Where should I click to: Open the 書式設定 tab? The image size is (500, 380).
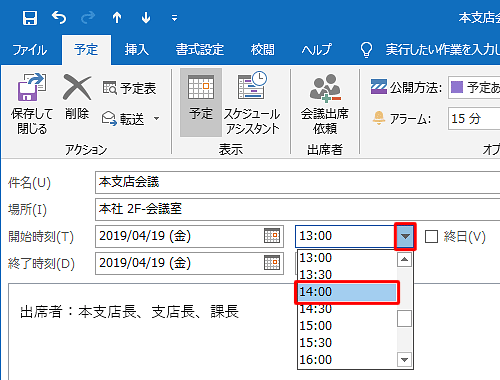200,50
